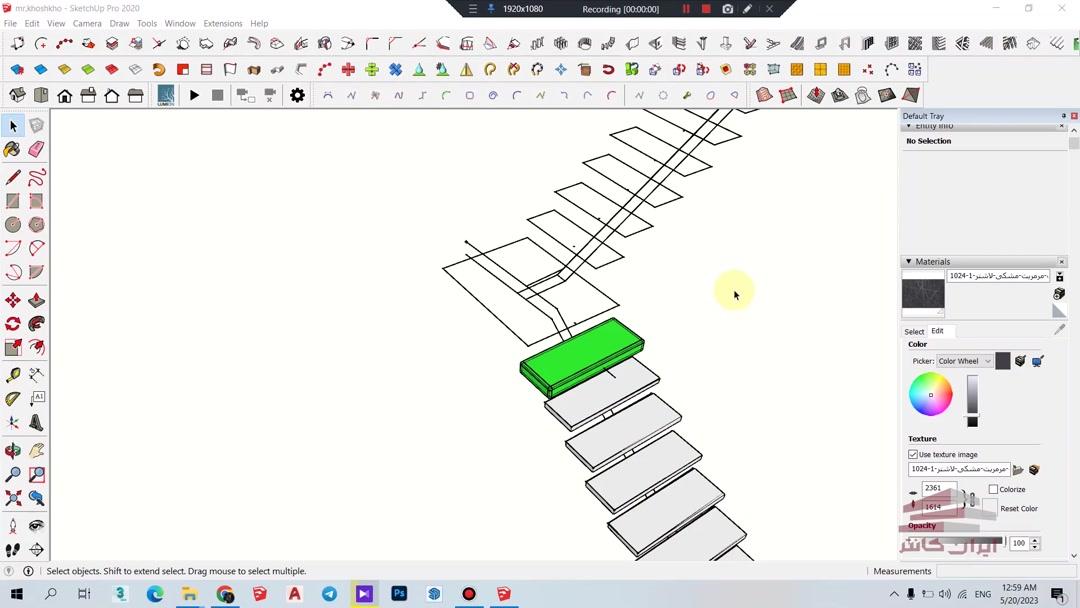Screen dimensions: 1080x608
Task: Select the Orbit camera tool
Action: (x=12, y=451)
